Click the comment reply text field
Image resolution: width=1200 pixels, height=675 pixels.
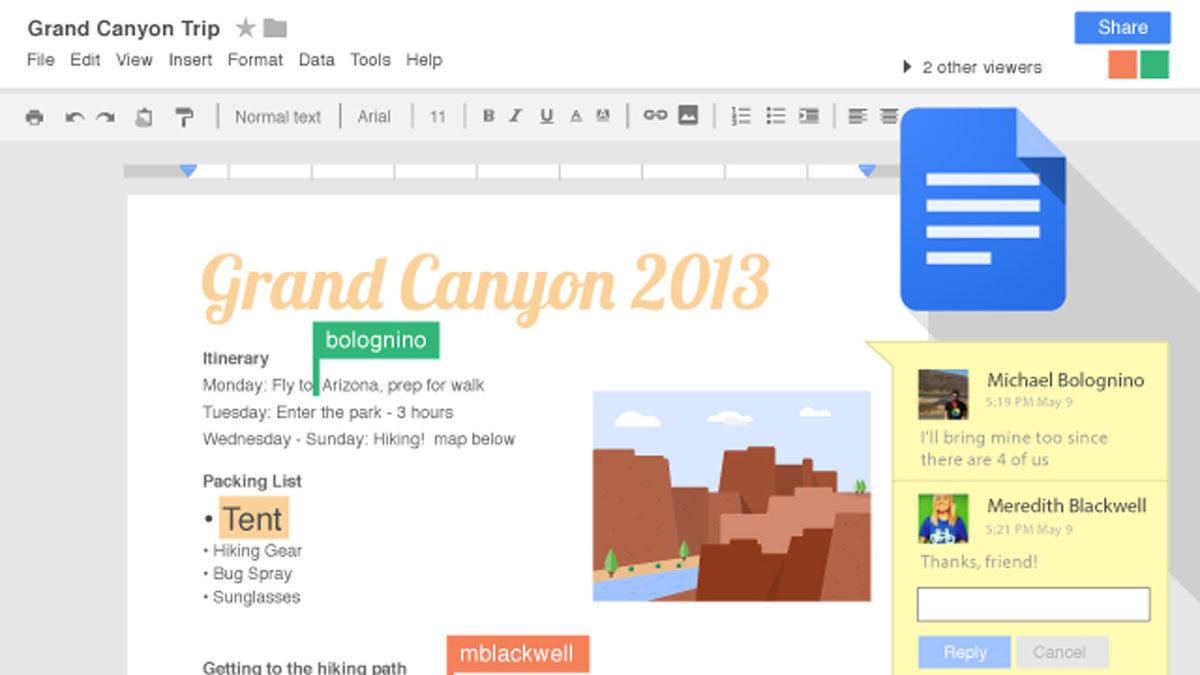1033,604
